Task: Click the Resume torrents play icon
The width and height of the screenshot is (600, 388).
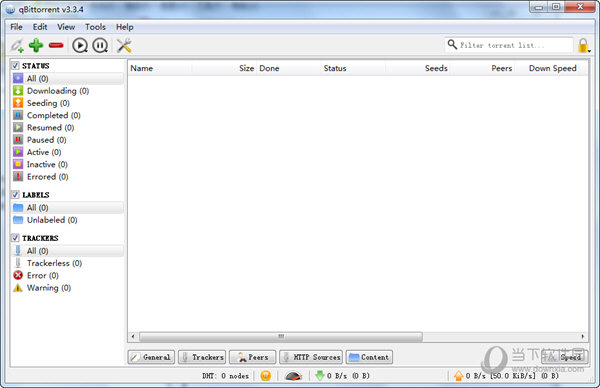Action: click(x=80, y=46)
